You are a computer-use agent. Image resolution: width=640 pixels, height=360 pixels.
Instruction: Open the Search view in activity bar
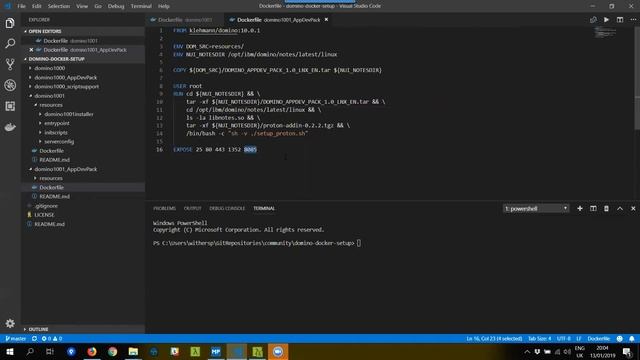10,43
